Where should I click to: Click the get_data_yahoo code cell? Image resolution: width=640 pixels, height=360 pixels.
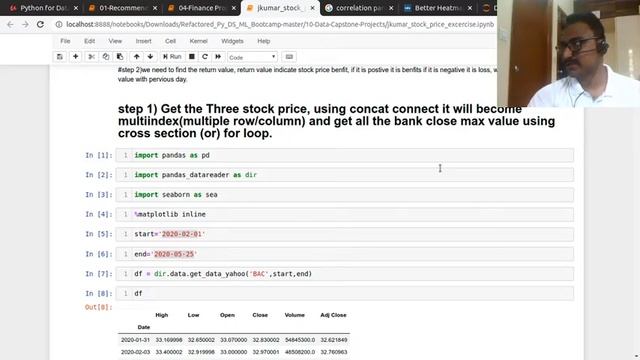tap(344, 274)
